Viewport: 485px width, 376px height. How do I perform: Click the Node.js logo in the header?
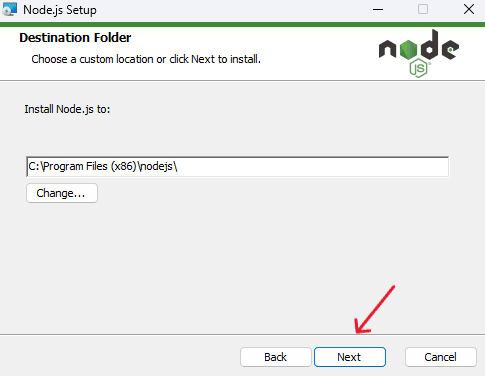coord(419,54)
